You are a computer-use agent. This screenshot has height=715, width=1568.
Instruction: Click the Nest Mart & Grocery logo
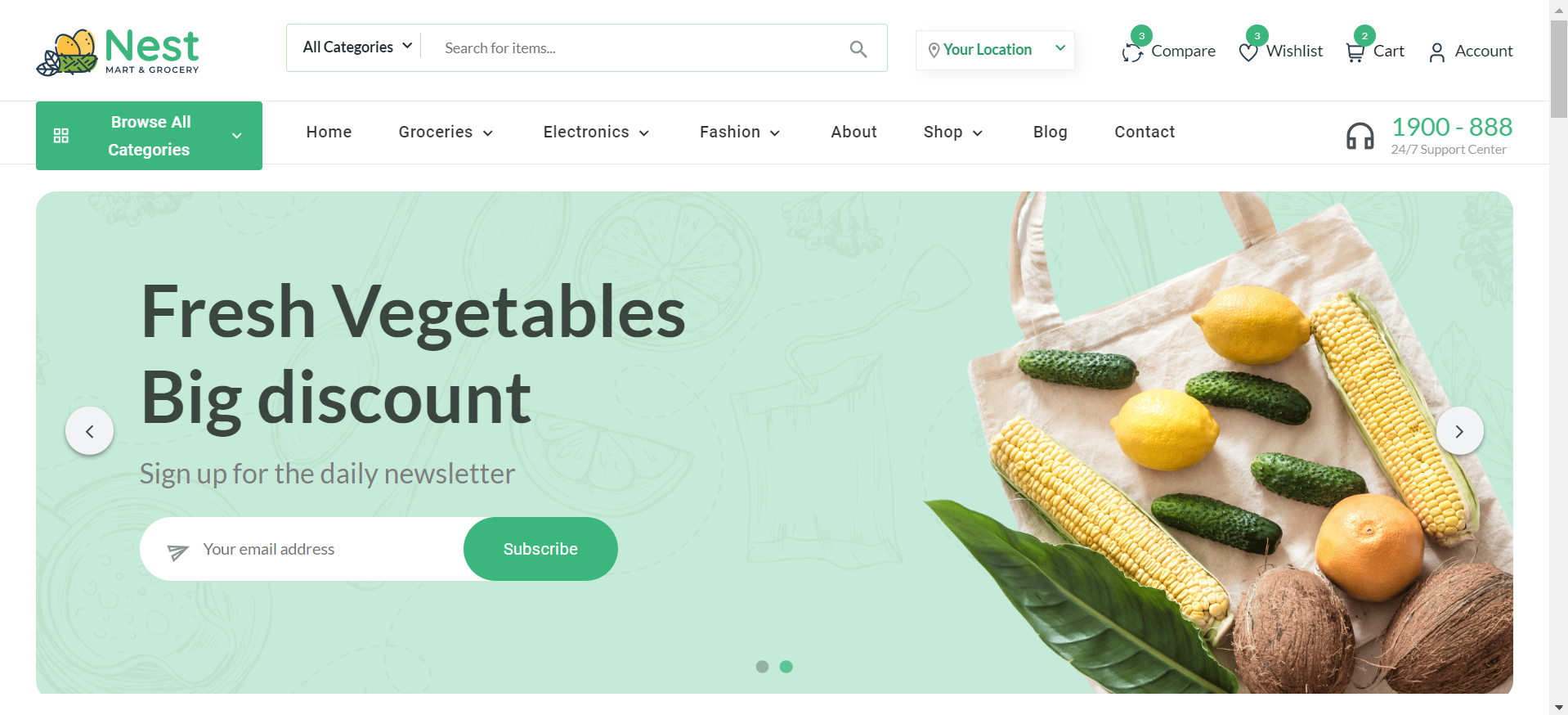(118, 52)
